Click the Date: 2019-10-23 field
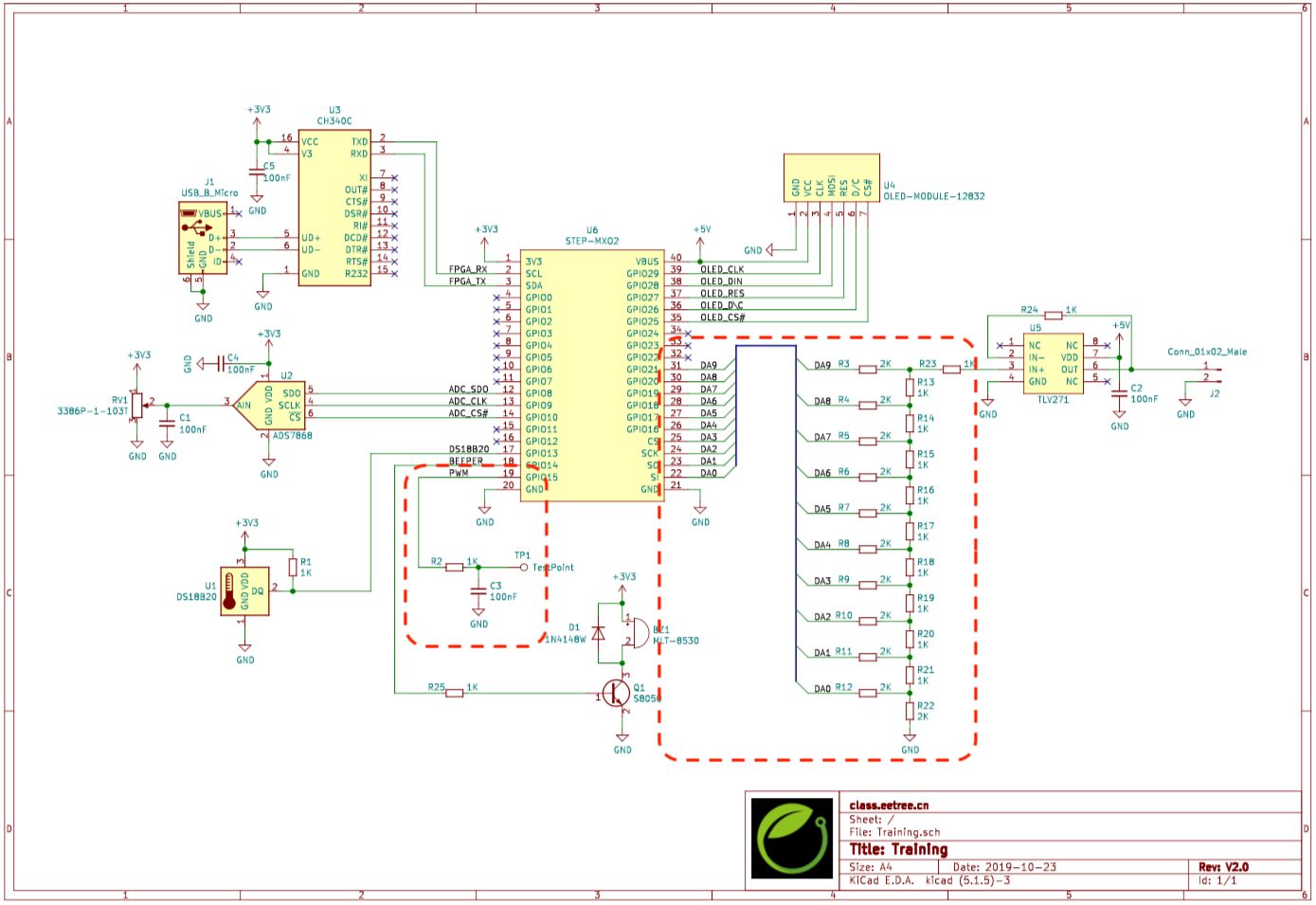1316x905 pixels. click(x=1004, y=867)
